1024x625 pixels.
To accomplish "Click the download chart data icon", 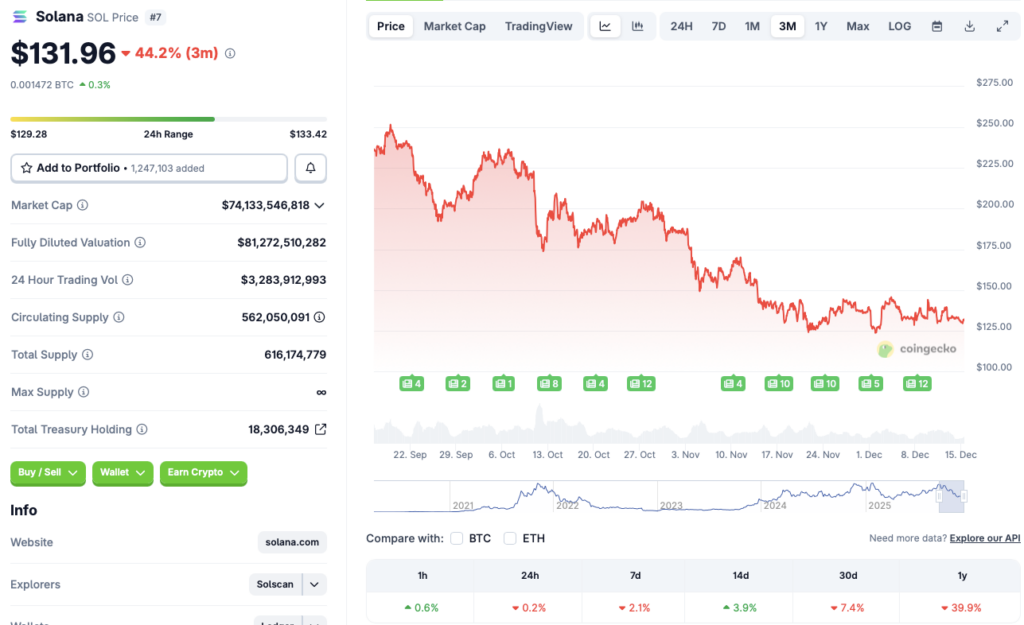I will (969, 26).
